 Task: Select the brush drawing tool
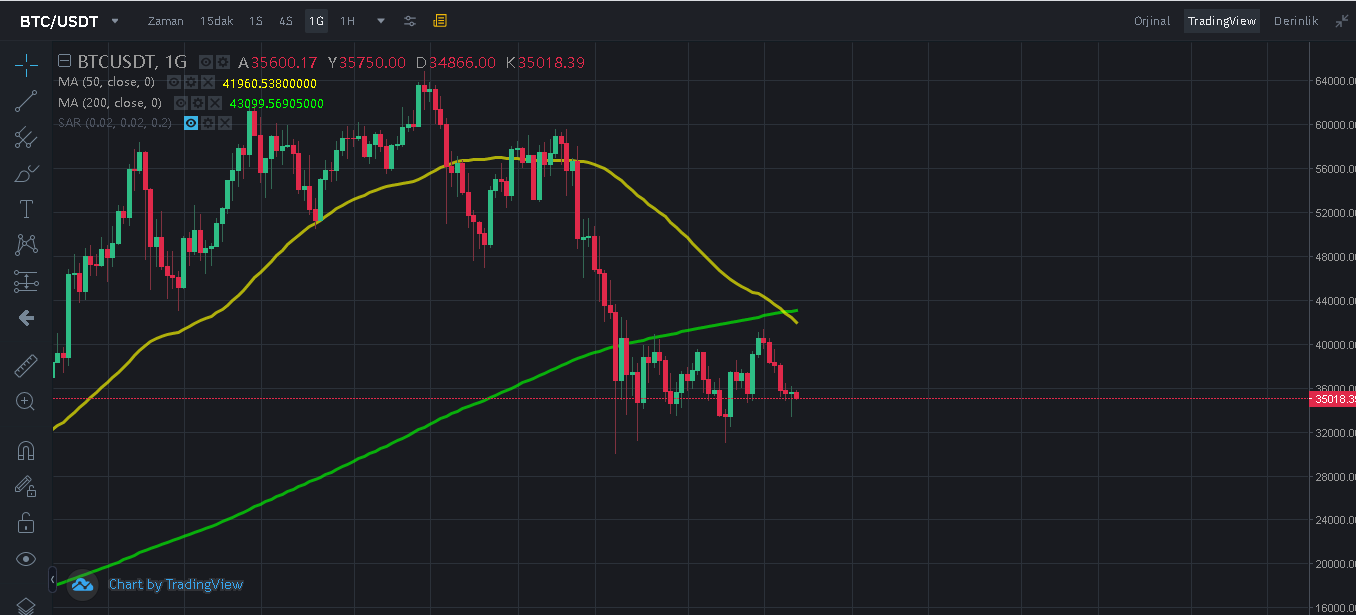click(x=26, y=174)
